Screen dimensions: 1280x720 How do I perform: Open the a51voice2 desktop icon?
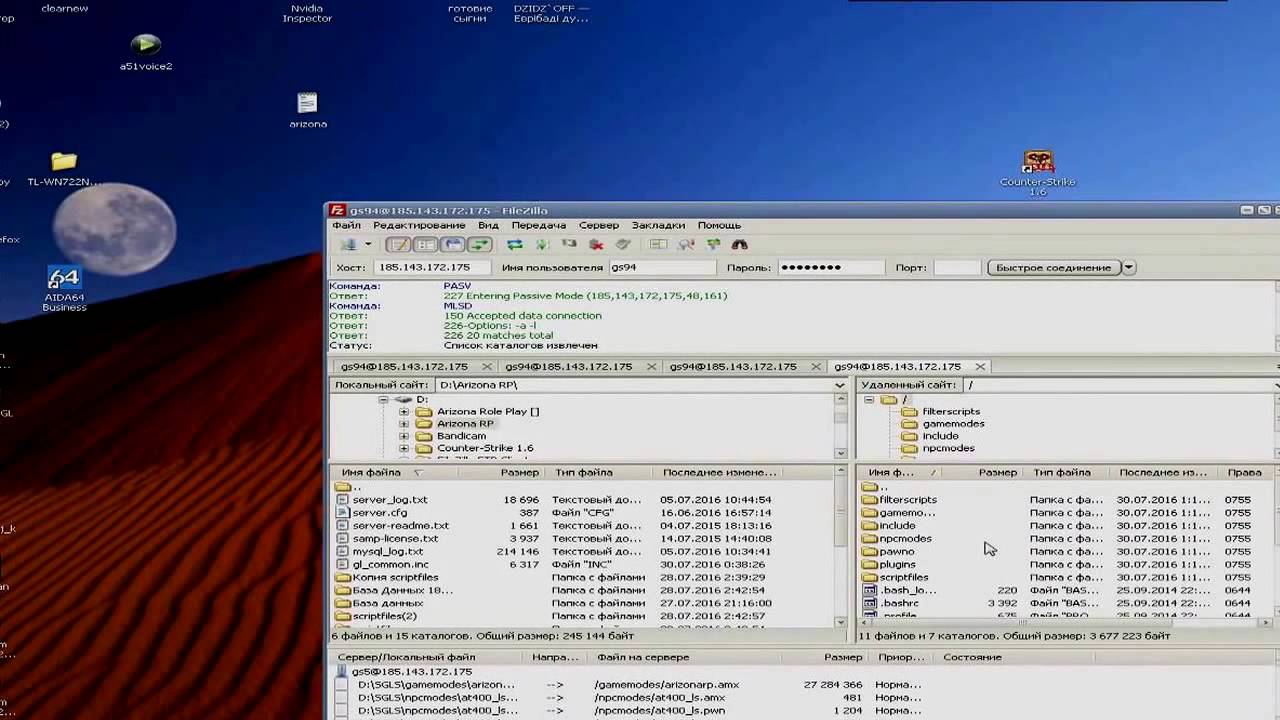[x=146, y=52]
